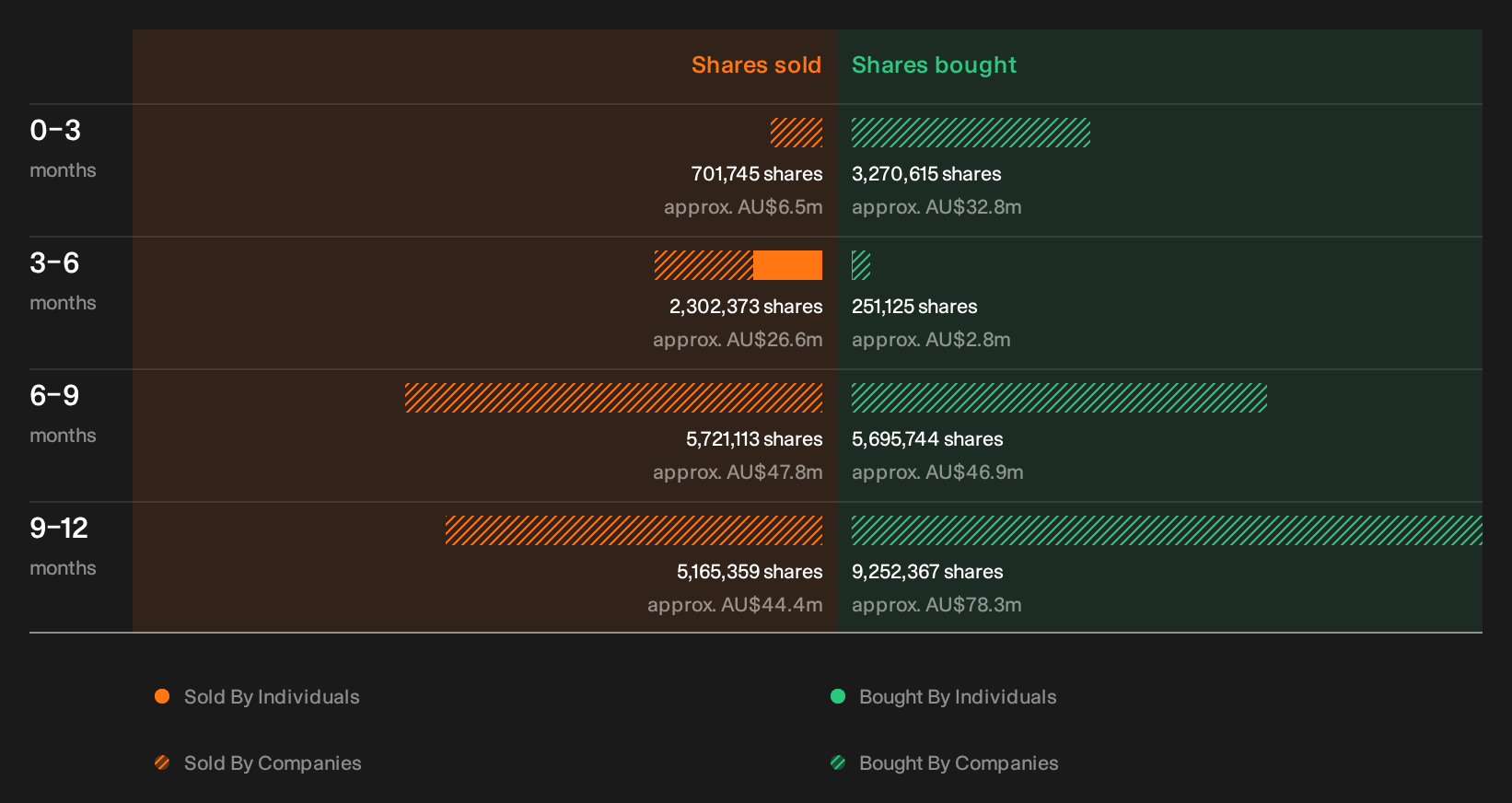The image size is (1512, 803).
Task: Click the solid orange individuals bar in 3-6 months
Action: 787,265
